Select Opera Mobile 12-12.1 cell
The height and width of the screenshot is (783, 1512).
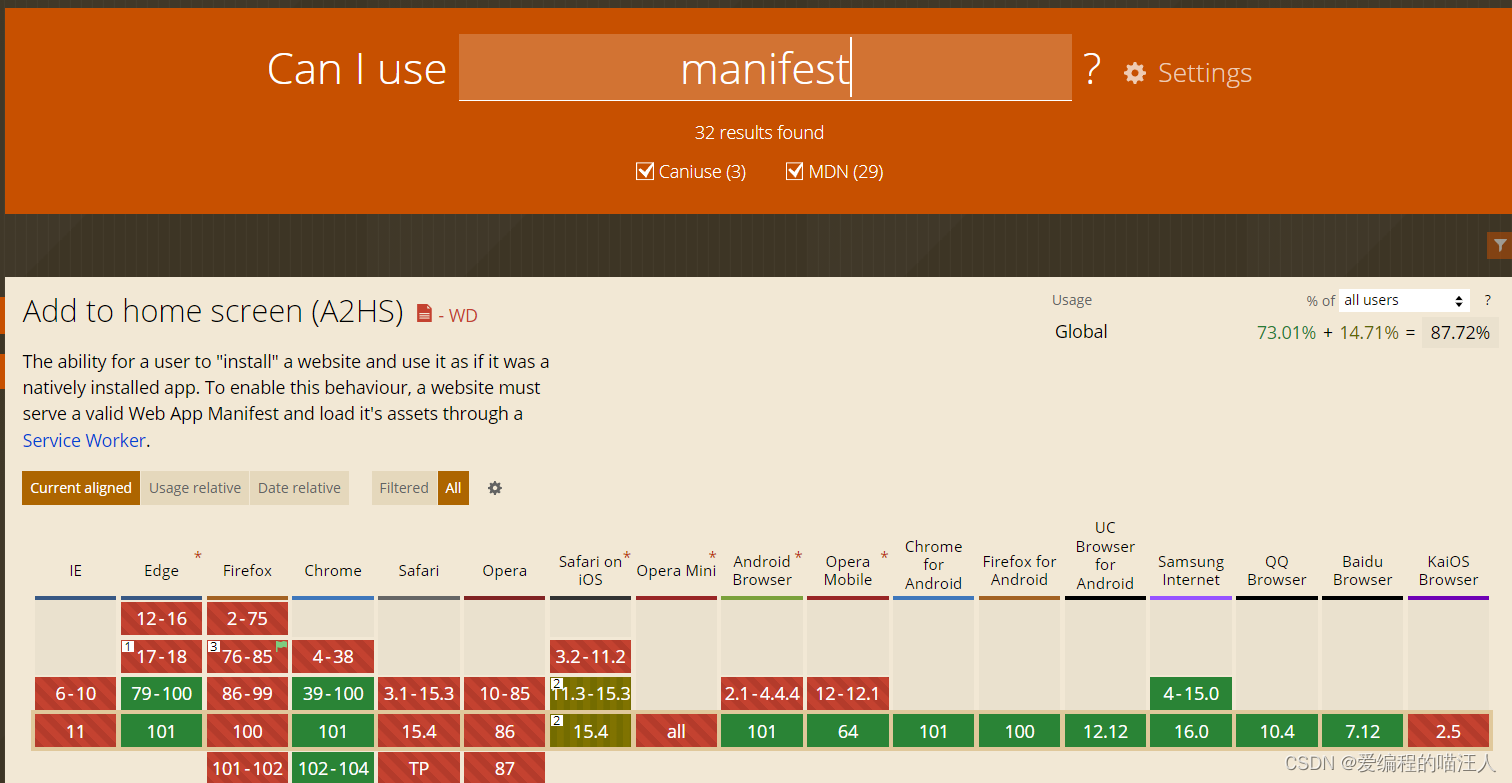tap(848, 694)
